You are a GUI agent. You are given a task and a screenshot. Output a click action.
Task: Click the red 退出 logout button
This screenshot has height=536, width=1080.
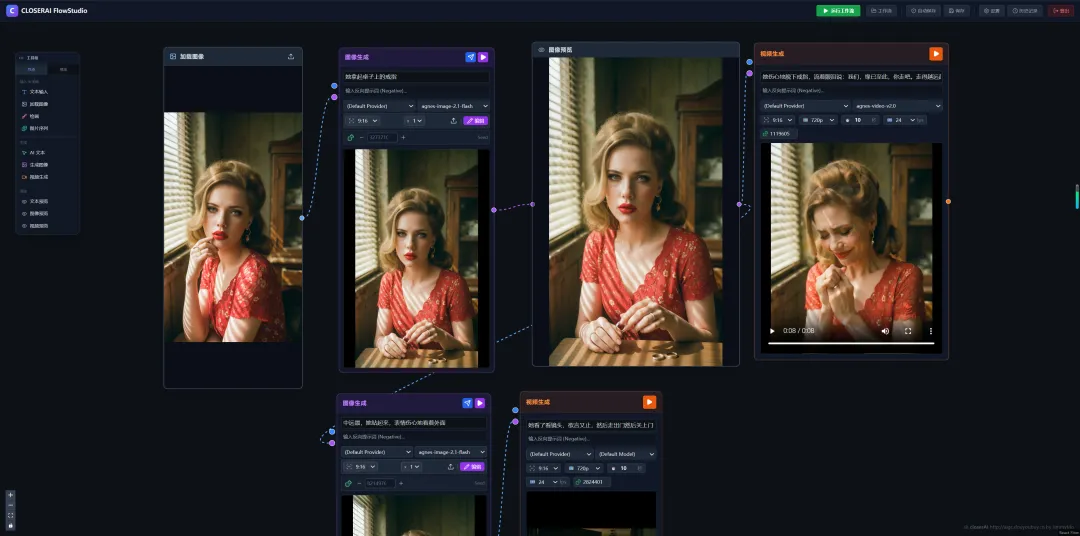[1061, 11]
